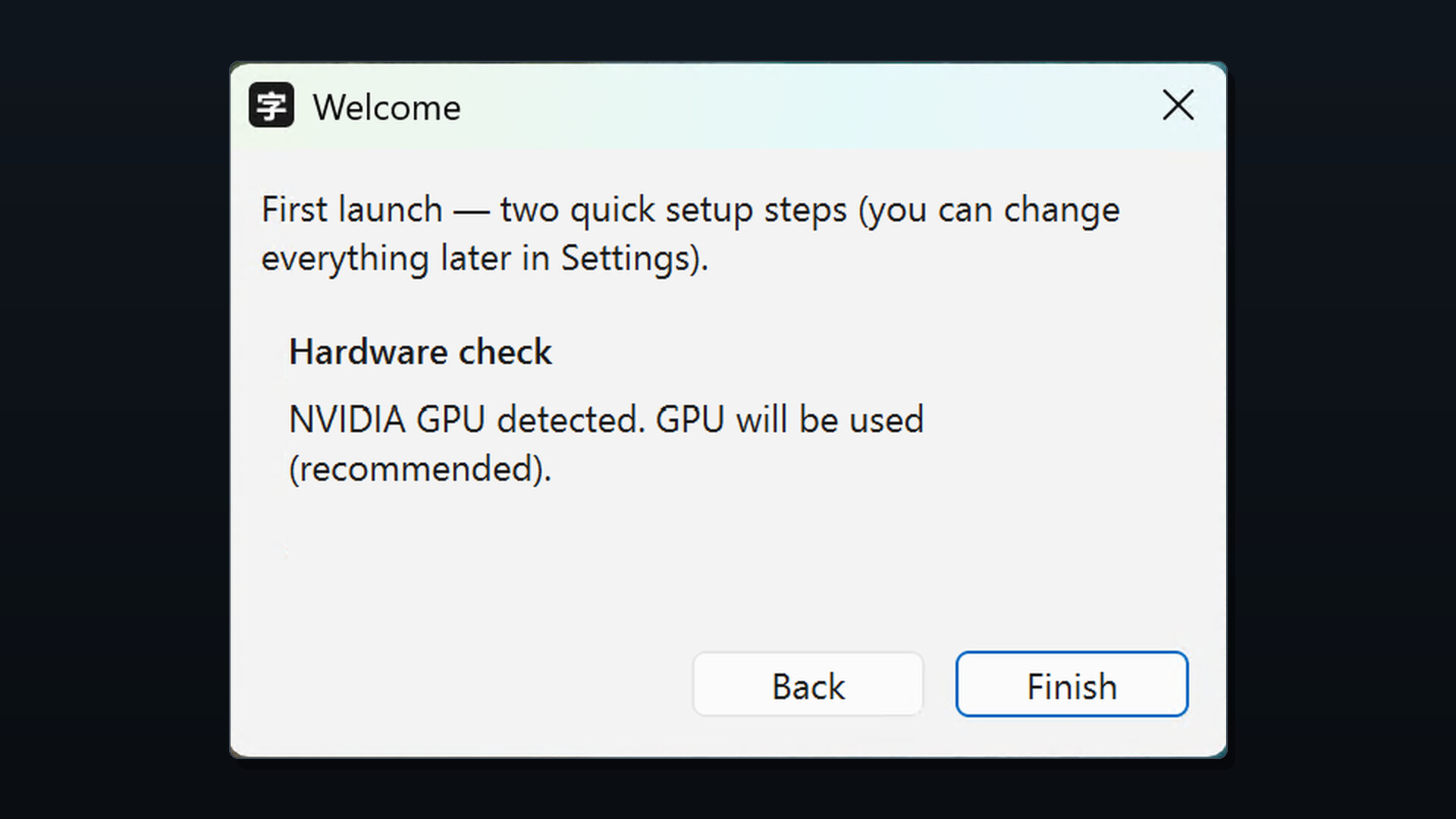This screenshot has height=819, width=1456.
Task: Click the word GPU after NVIDIA
Action: point(450,419)
